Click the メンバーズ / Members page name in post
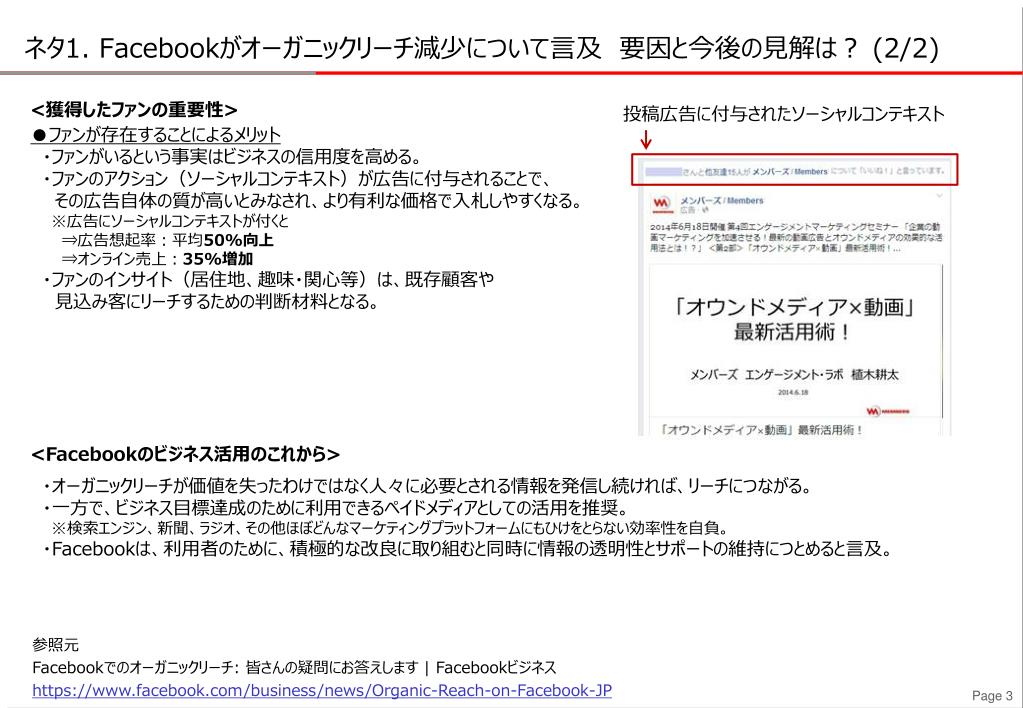 (x=721, y=200)
